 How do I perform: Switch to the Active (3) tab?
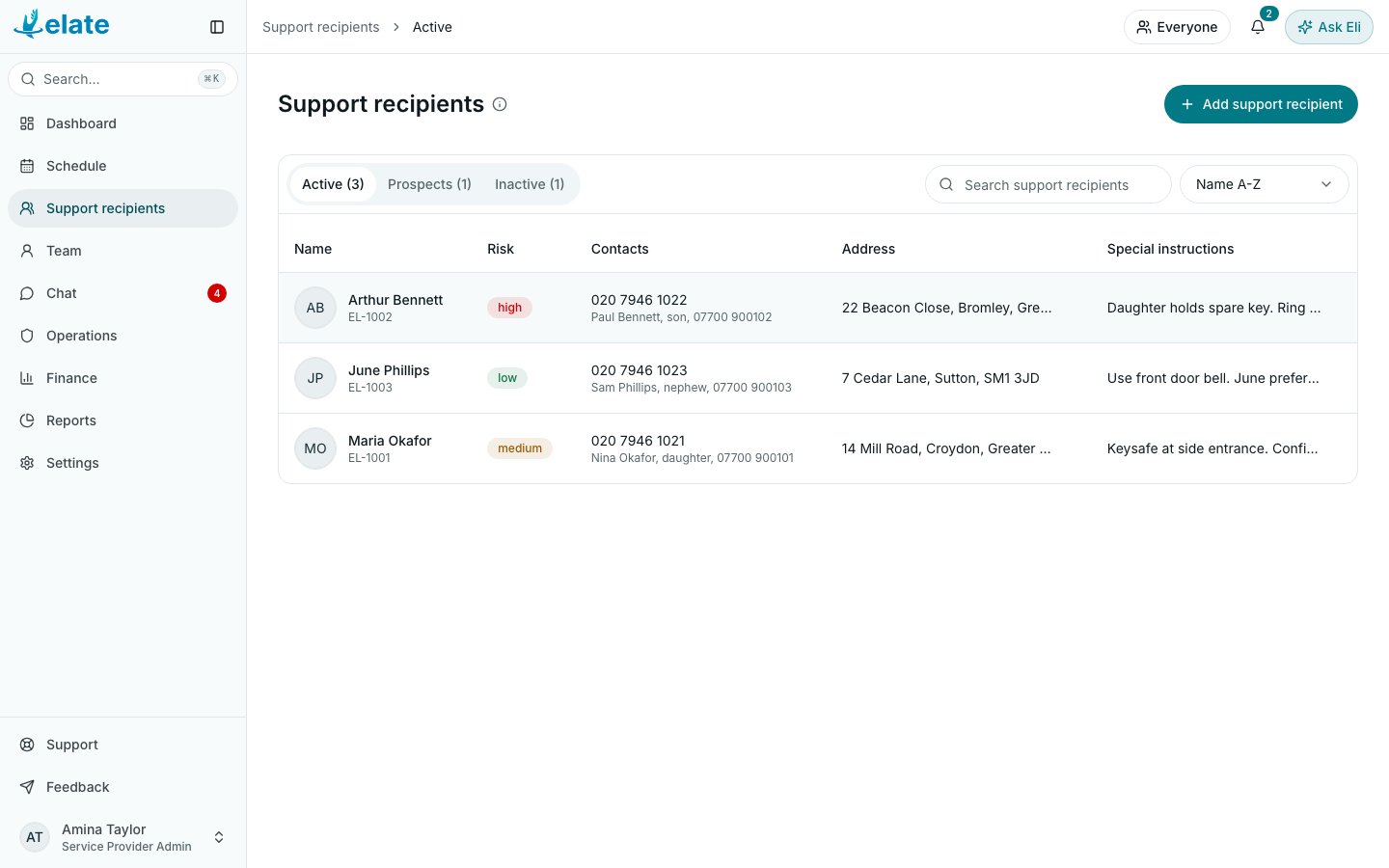333,184
